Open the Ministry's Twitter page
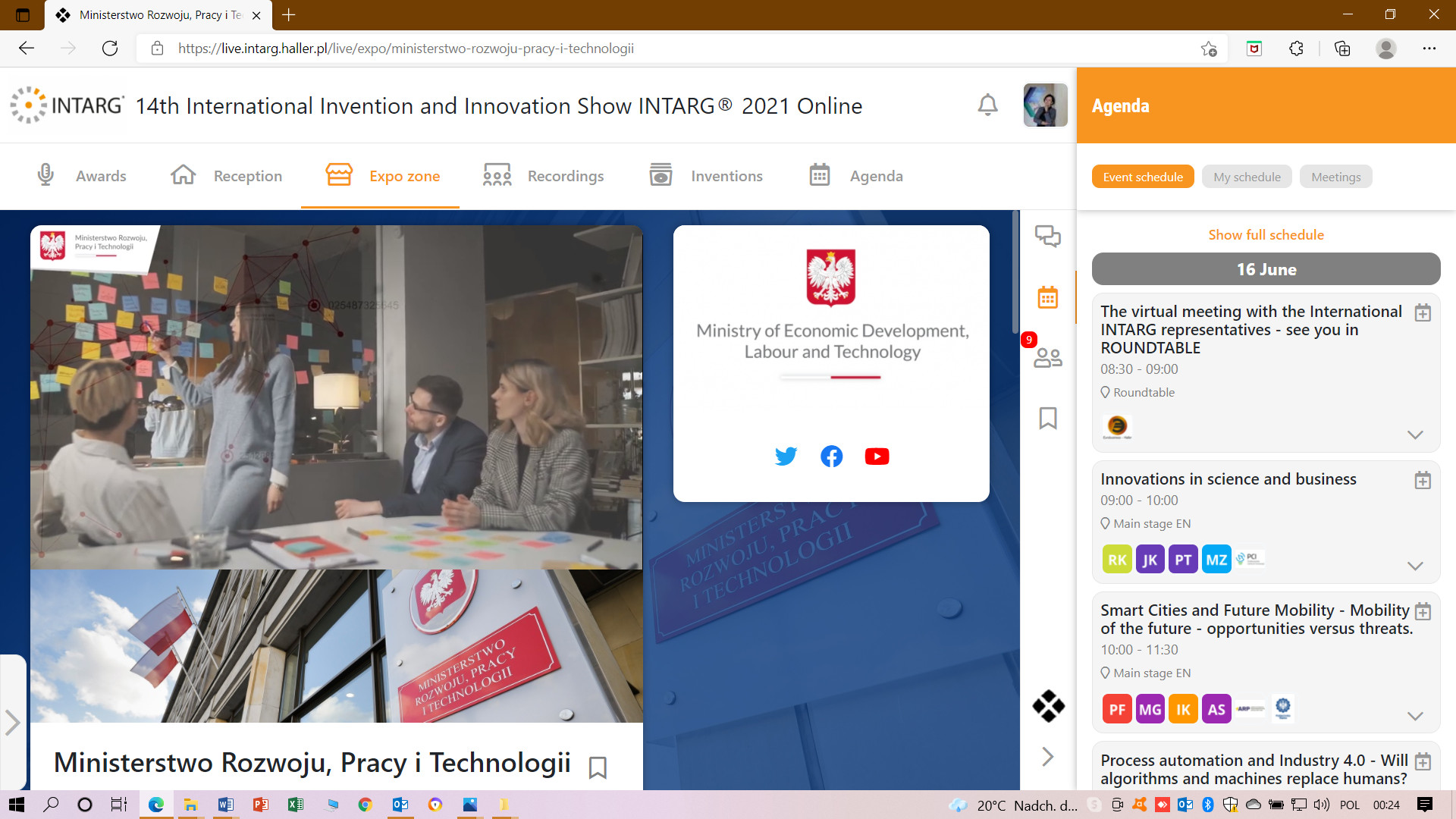 pos(786,456)
